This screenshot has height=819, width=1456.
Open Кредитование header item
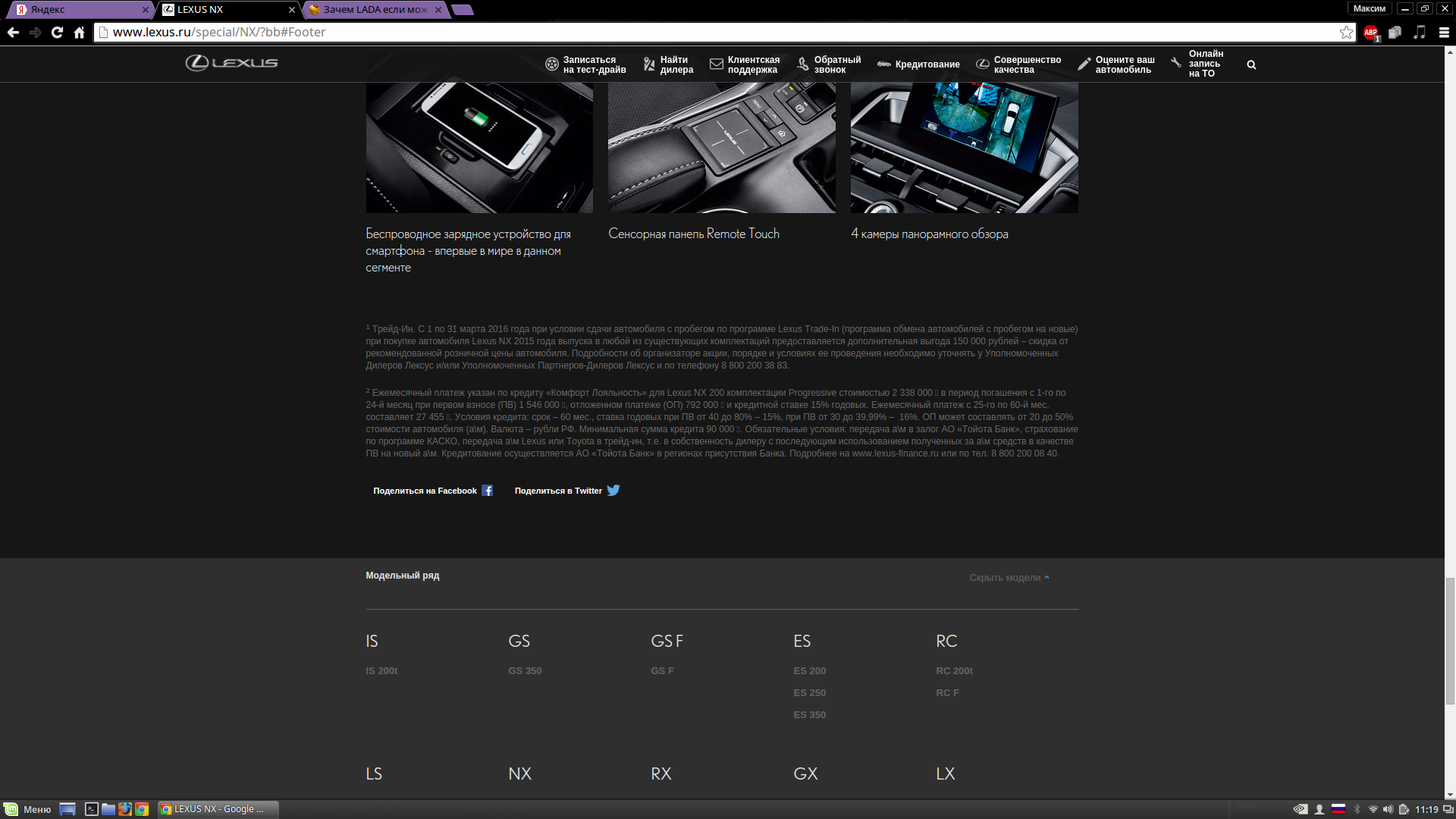[918, 64]
